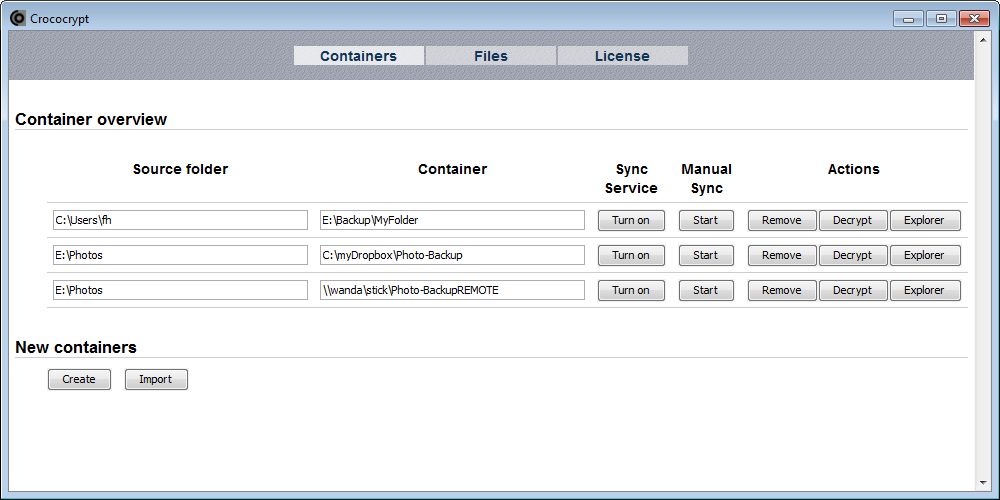This screenshot has height=500, width=1000.
Task: Click the \\wanda\stick\Photo-BackupREMOTE container field
Action: (x=452, y=290)
